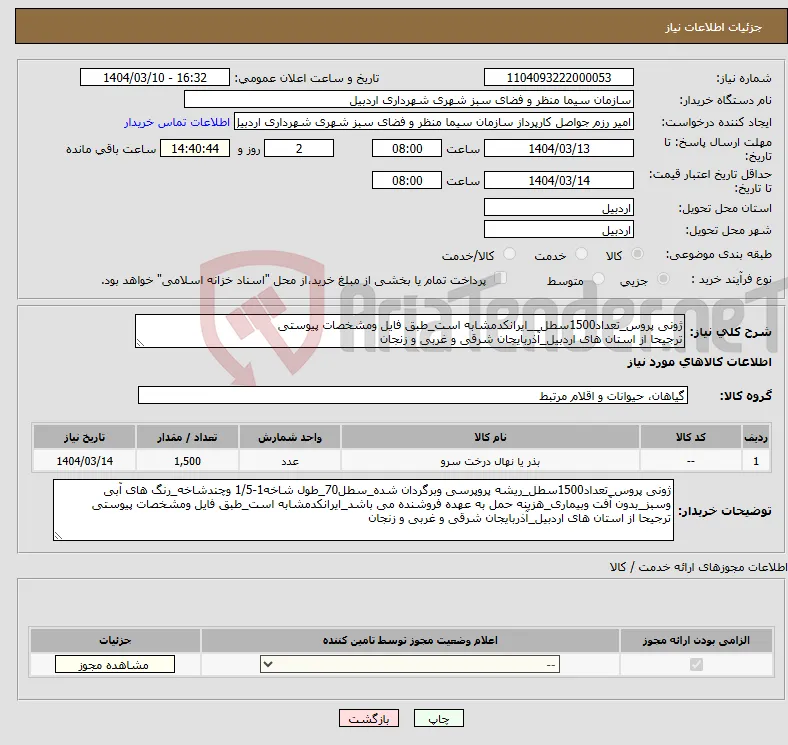Click the شهر محل تحویل field

(x=558, y=230)
